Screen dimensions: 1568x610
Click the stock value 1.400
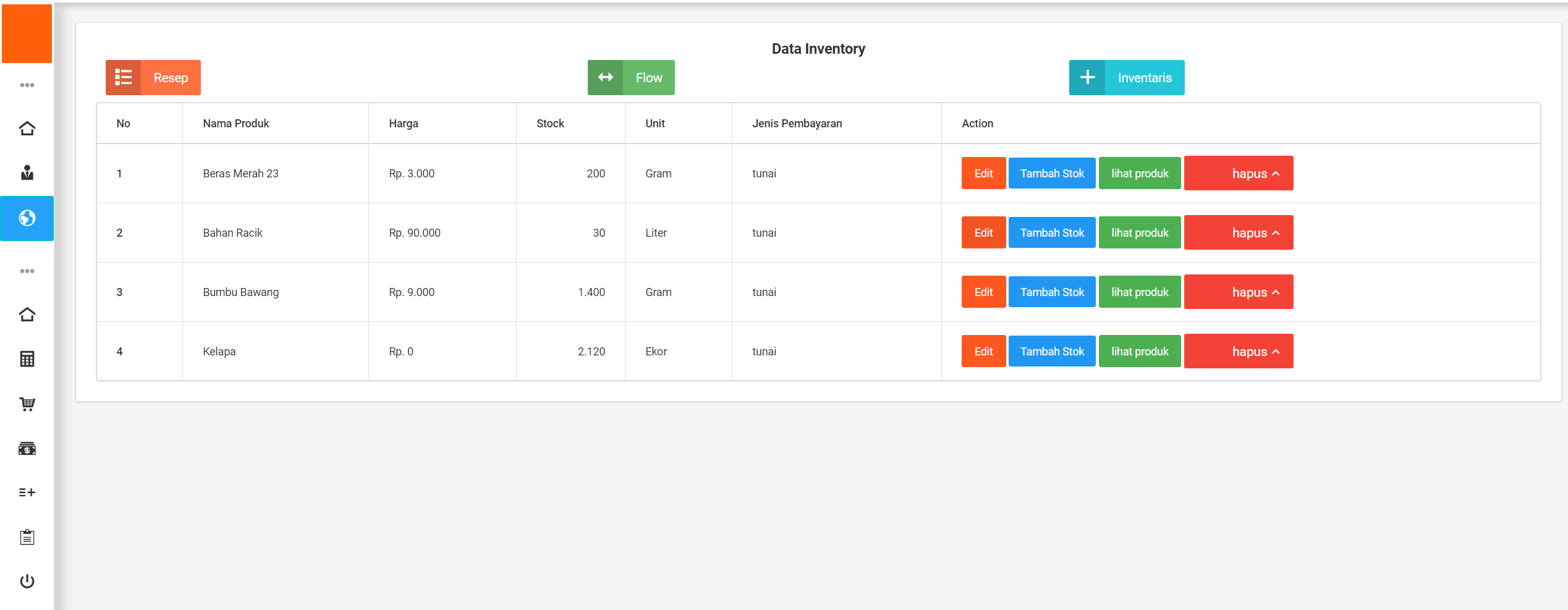coord(591,292)
